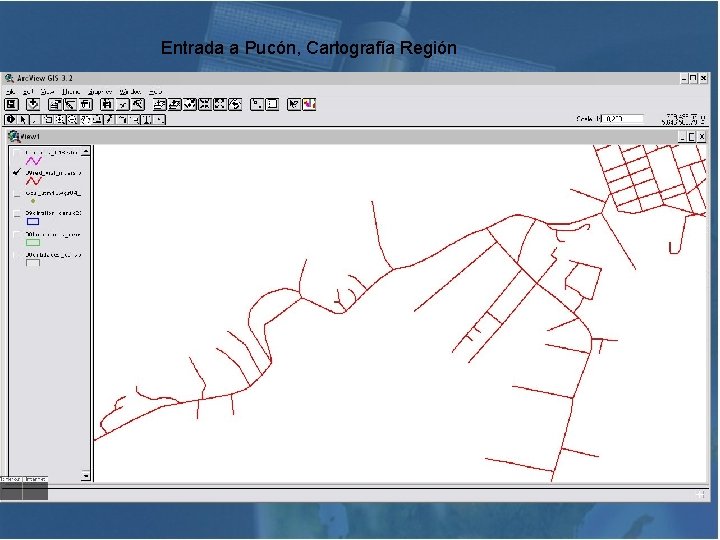Click the Save Project floppy disk icon
Screen dimensions: 720x540
(x=11, y=105)
